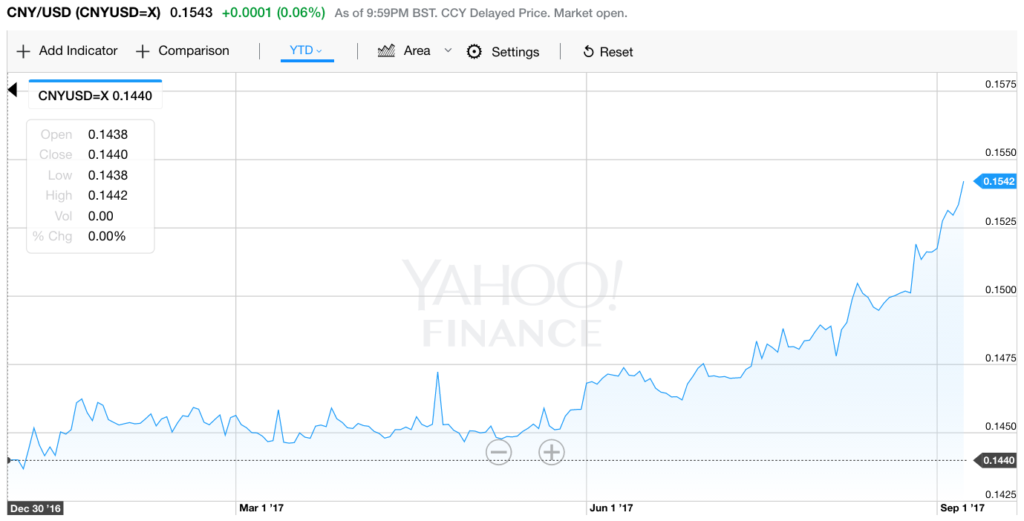This screenshot has height=521, width=1024.
Task: Collapse panel with black left triangle
Action: (x=12, y=89)
